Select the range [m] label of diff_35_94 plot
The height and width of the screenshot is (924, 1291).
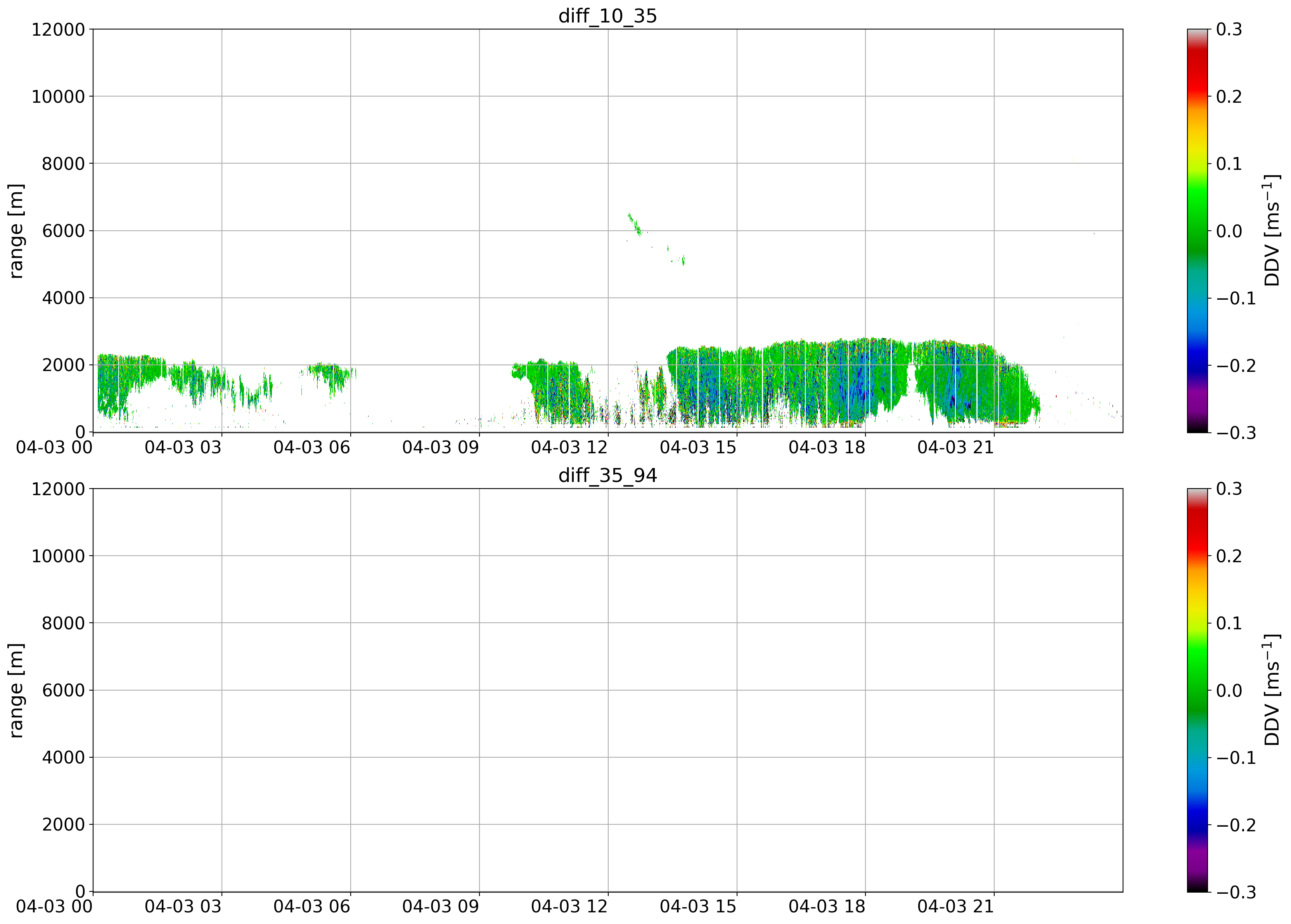click(x=16, y=691)
